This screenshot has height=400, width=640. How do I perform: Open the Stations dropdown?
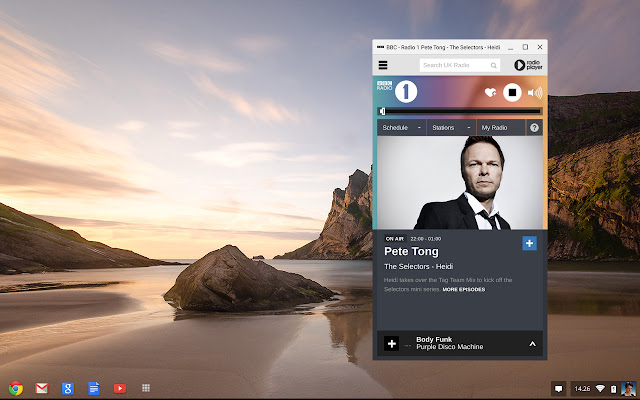pos(451,128)
